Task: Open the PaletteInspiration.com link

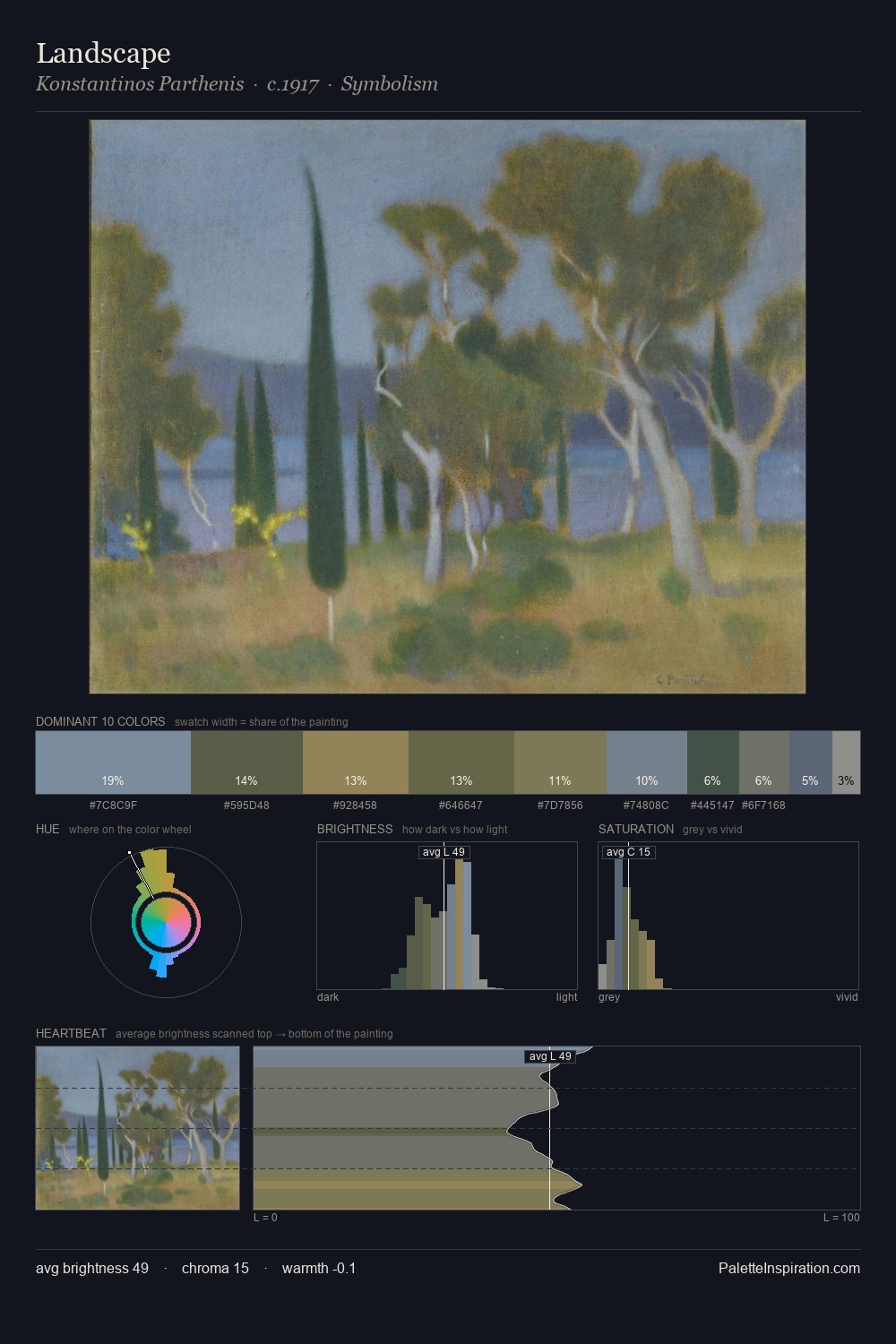Action: click(x=789, y=1268)
